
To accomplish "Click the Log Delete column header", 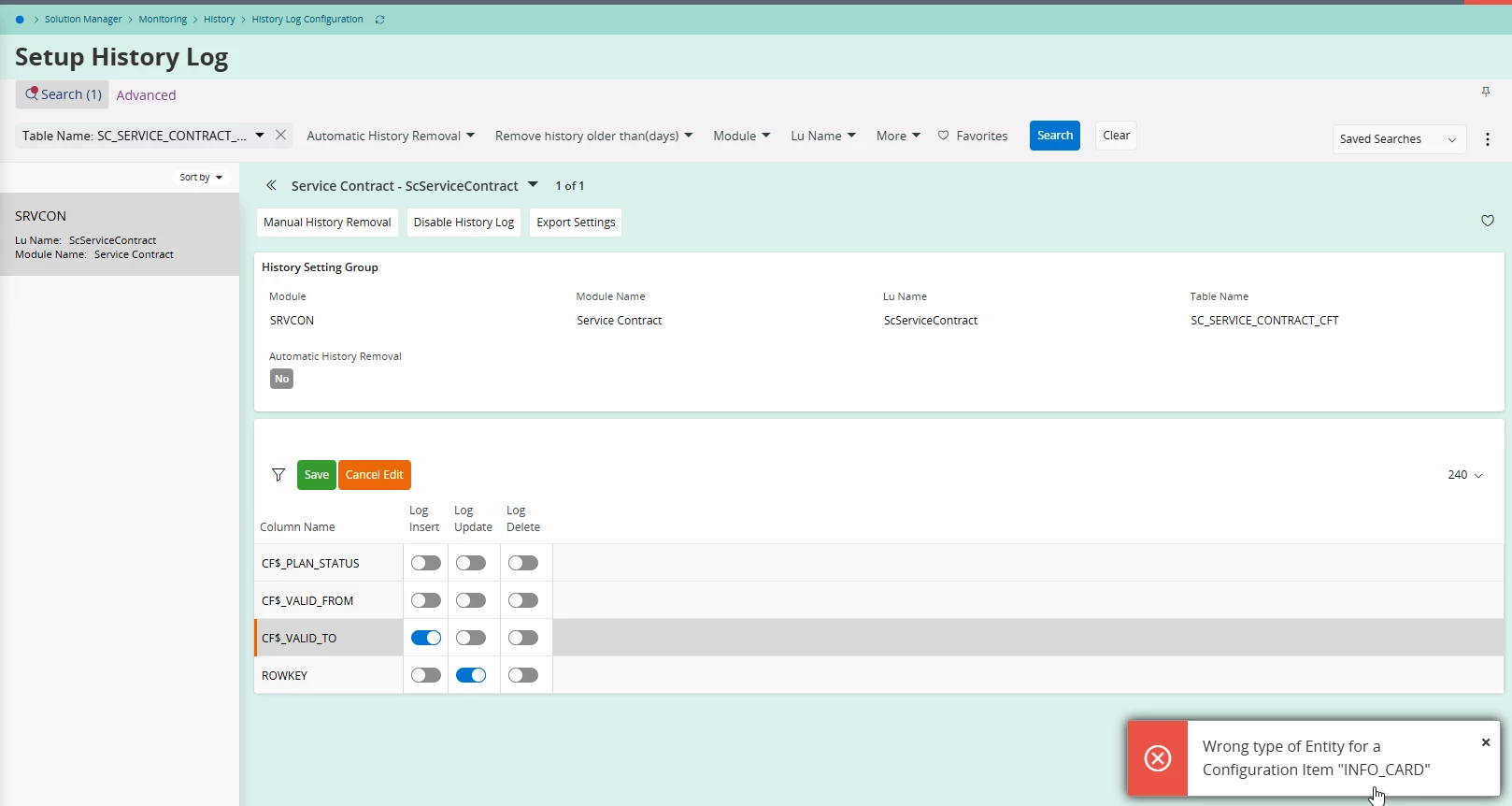I will point(523,519).
